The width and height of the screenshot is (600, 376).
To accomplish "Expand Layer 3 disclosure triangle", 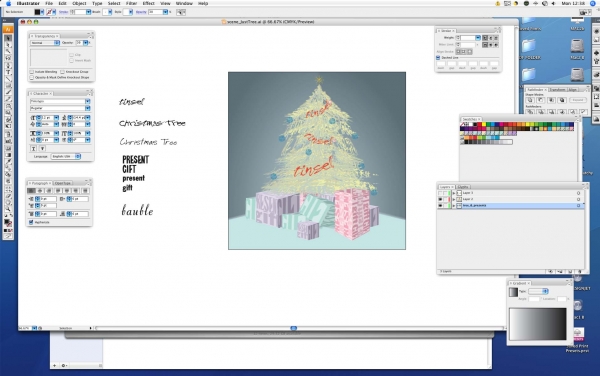I will click(x=454, y=193).
